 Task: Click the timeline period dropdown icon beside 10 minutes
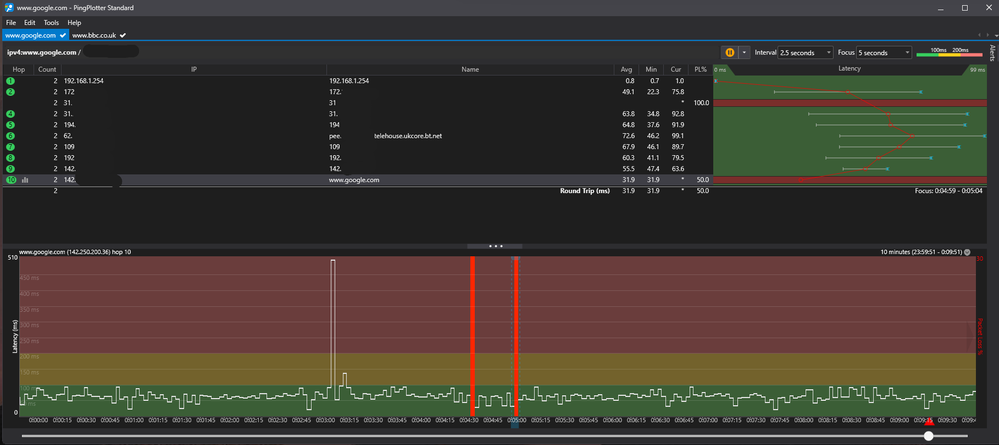click(967, 252)
